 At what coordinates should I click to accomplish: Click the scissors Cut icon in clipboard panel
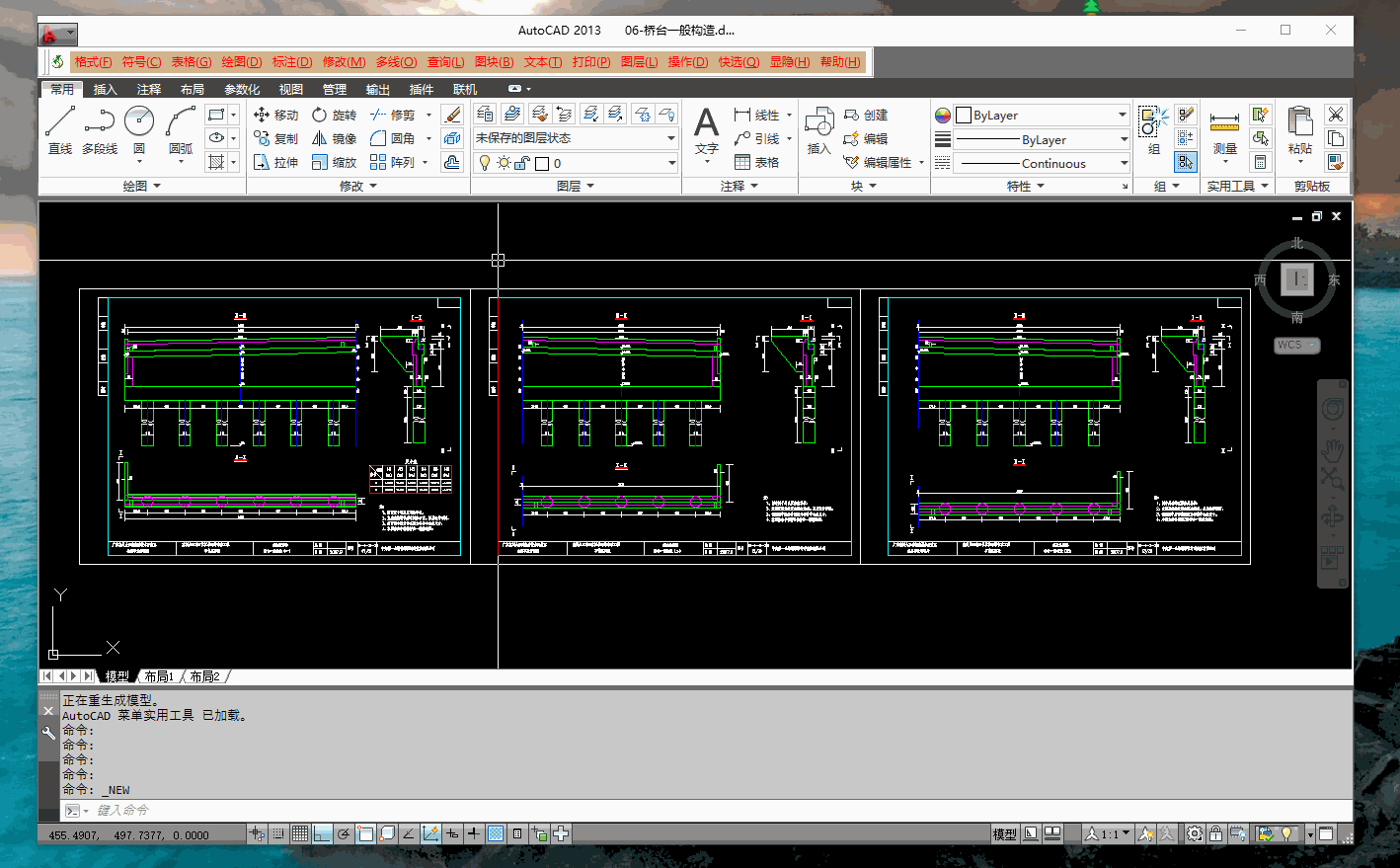[1336, 115]
